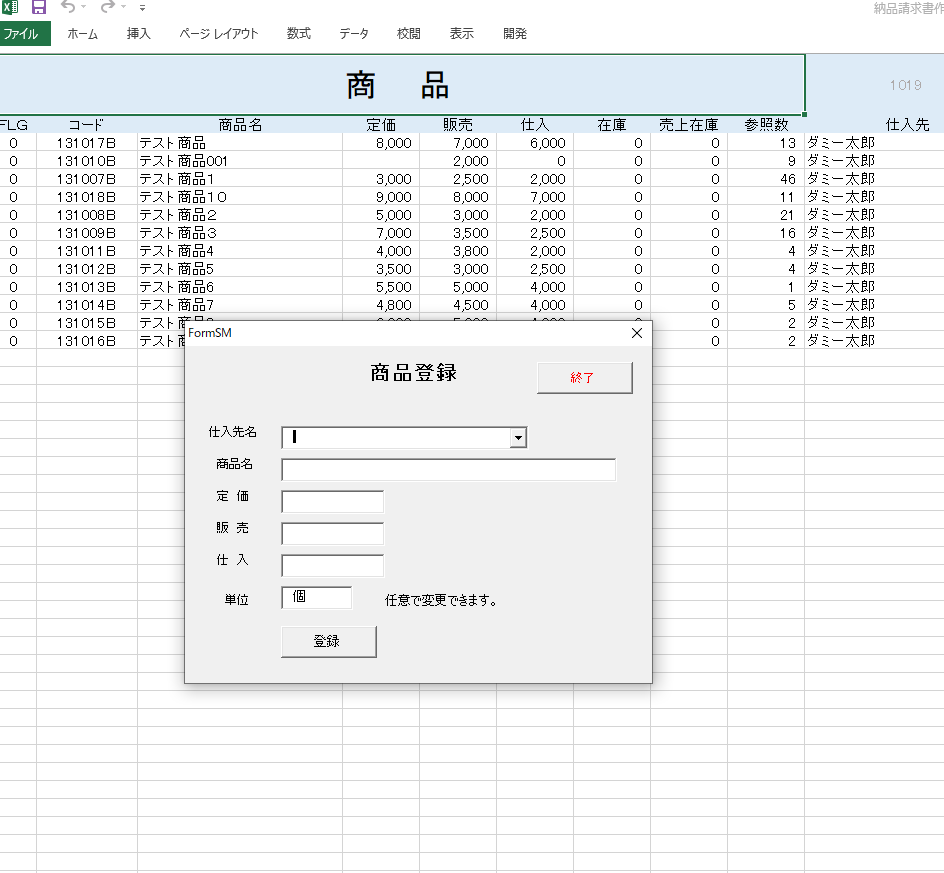This screenshot has width=944, height=873.
Task: Switch to the 校閲 ribbon tab
Action: [x=409, y=34]
